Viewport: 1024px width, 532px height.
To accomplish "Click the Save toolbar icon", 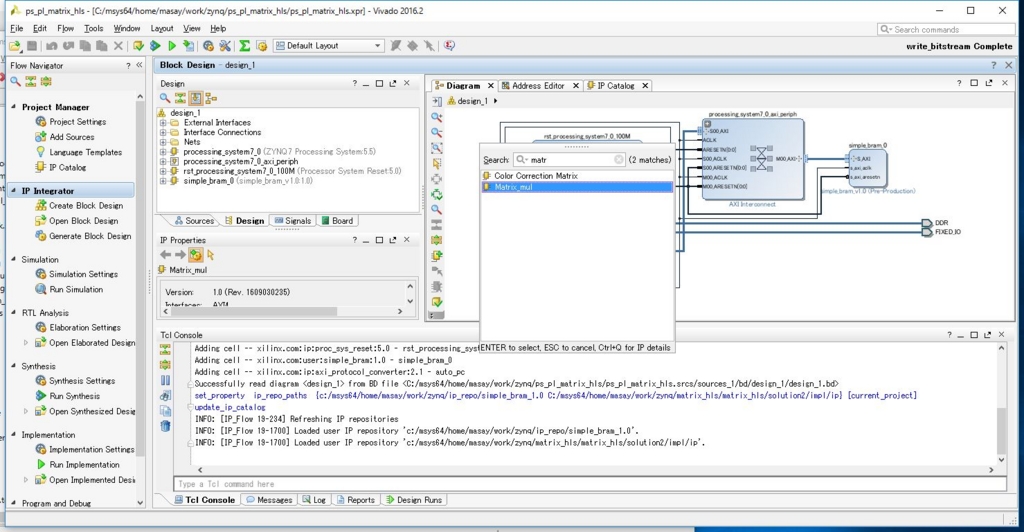I will (x=31, y=46).
